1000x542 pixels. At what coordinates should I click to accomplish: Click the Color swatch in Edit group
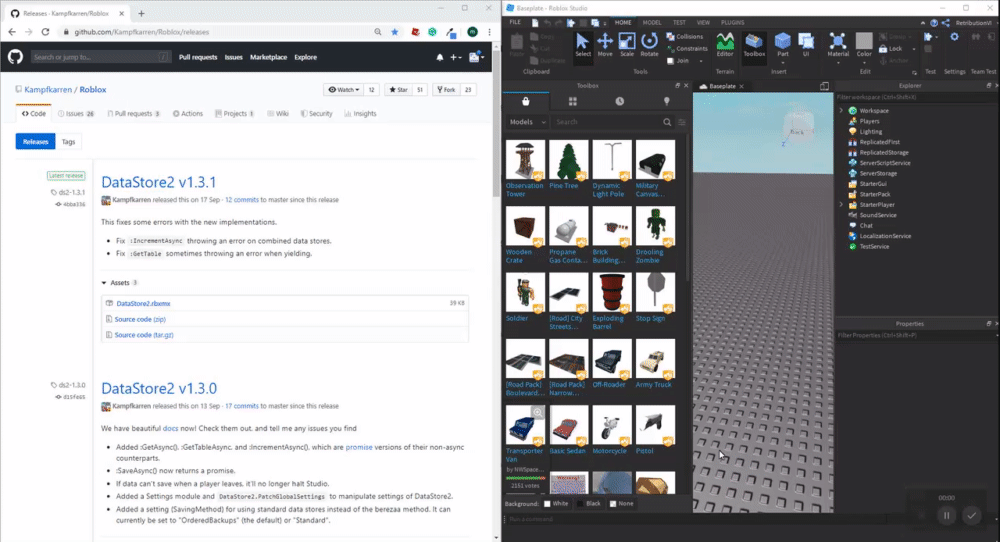coord(864,41)
